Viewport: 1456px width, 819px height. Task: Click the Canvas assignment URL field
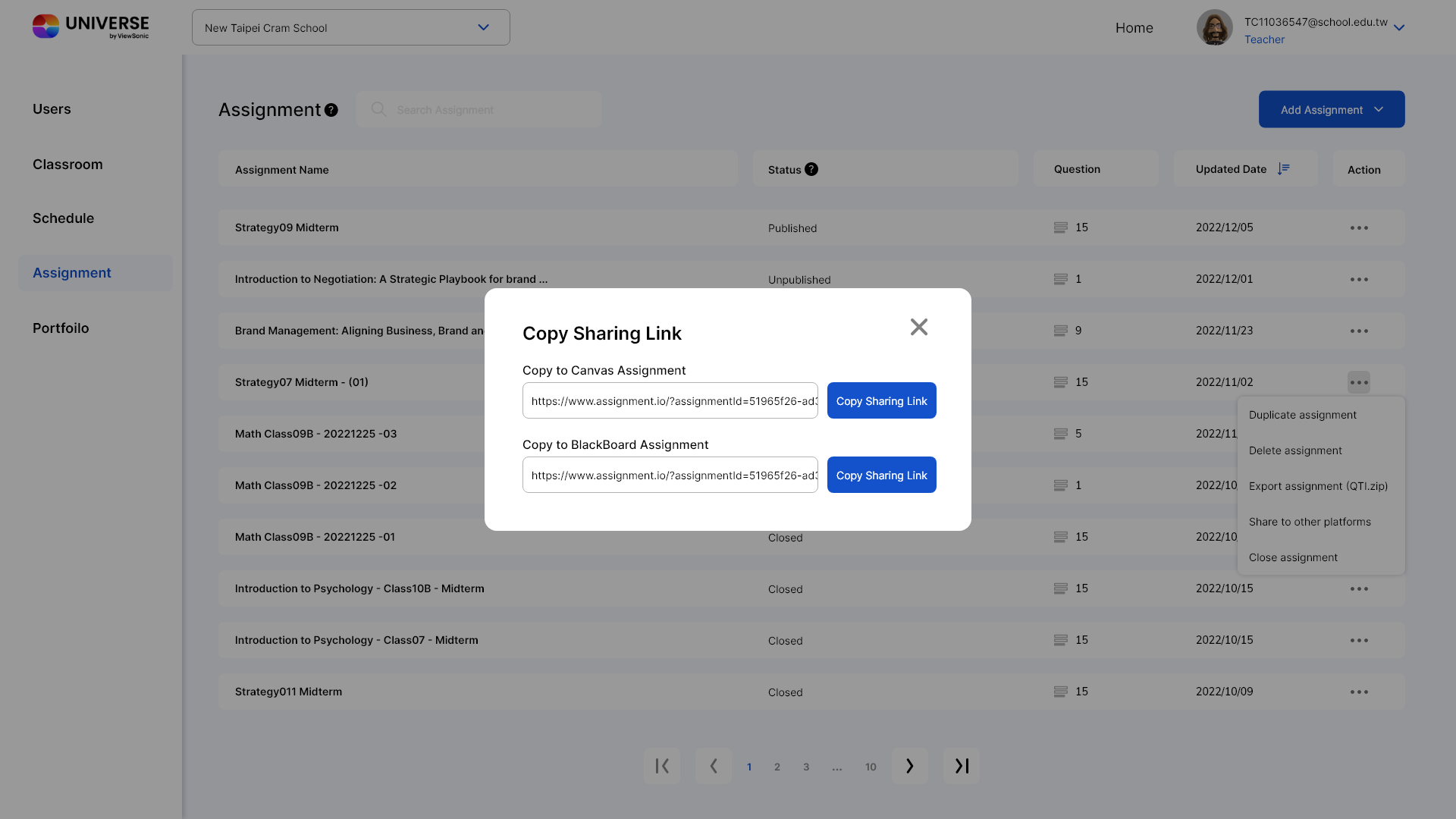tap(670, 400)
